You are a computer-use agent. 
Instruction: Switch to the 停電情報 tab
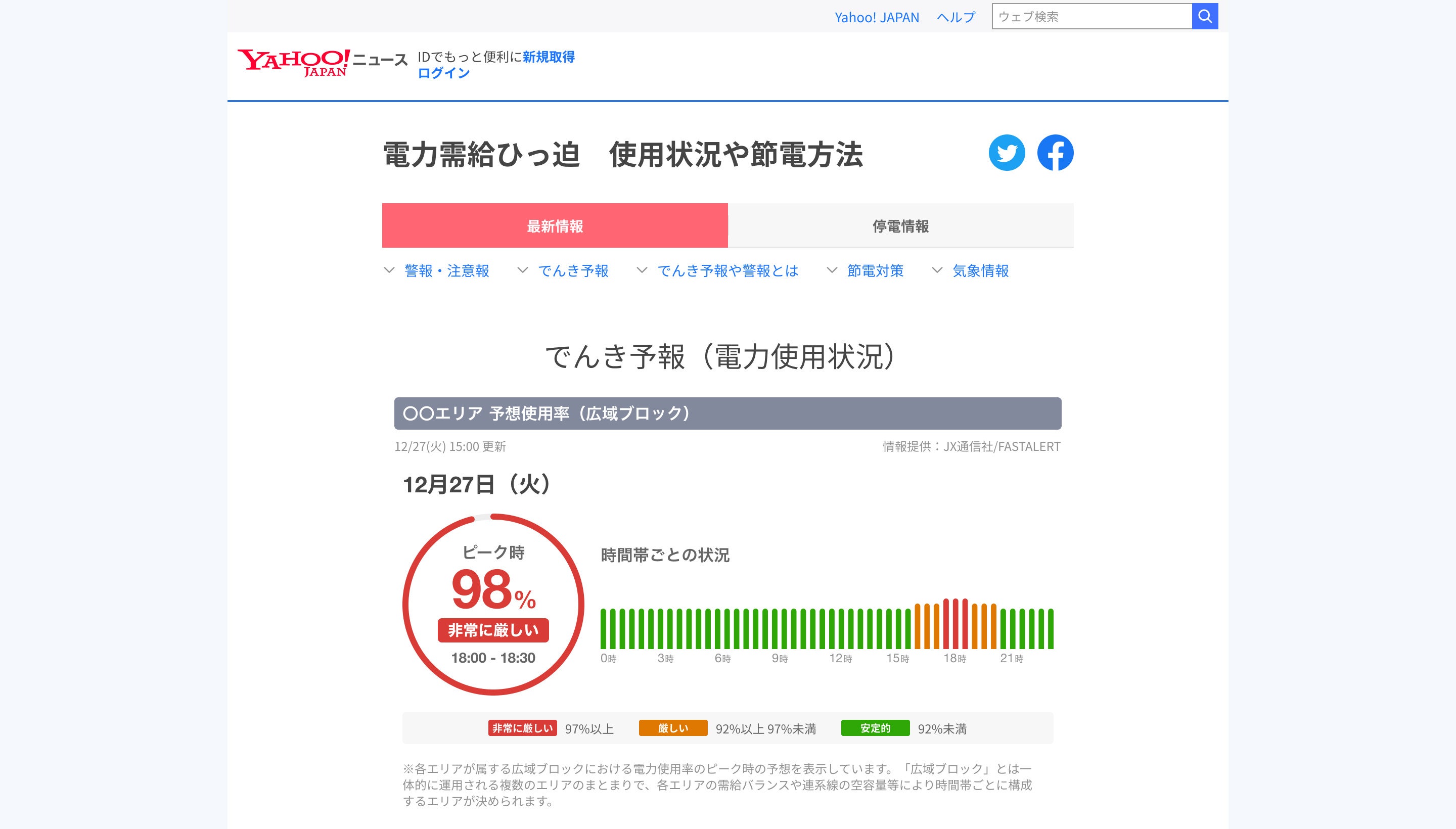[900, 226]
